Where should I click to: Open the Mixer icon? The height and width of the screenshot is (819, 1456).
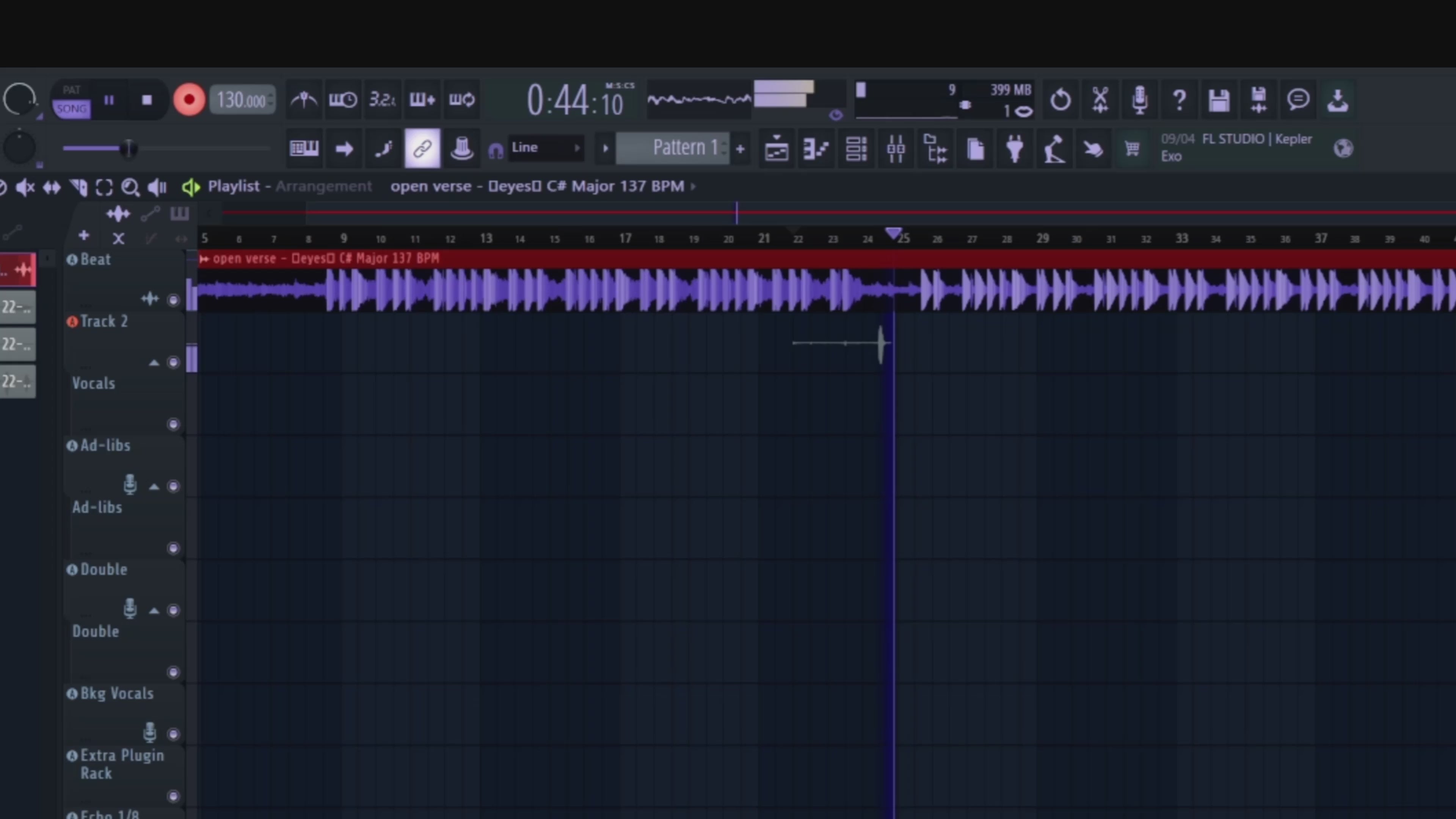896,149
